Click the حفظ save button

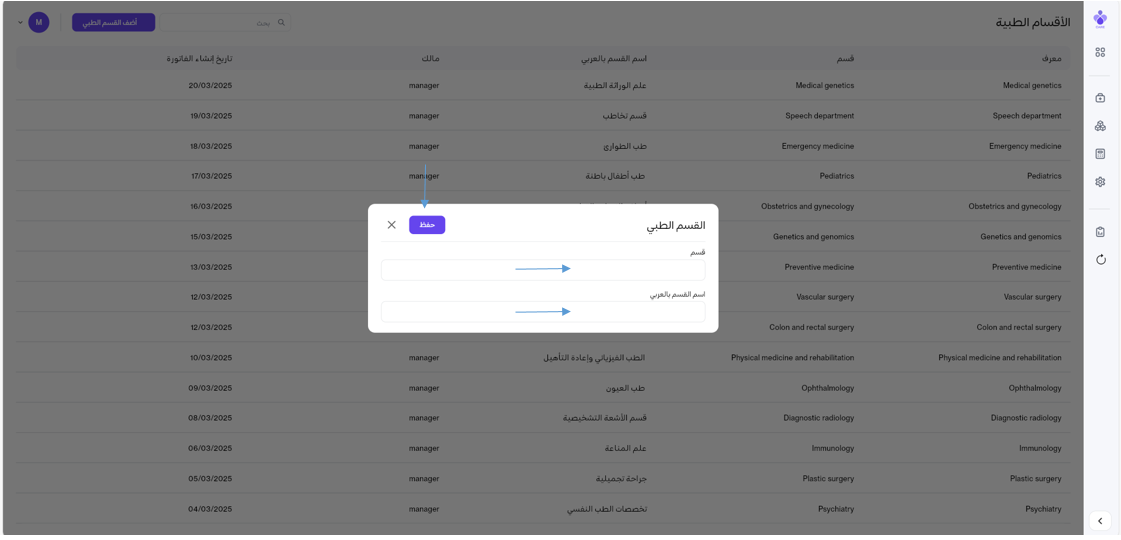tap(427, 225)
